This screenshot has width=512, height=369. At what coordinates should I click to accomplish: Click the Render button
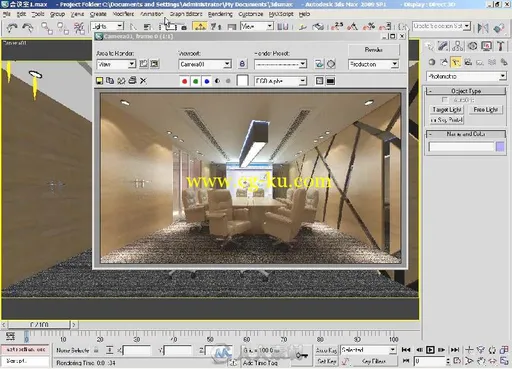(373, 50)
